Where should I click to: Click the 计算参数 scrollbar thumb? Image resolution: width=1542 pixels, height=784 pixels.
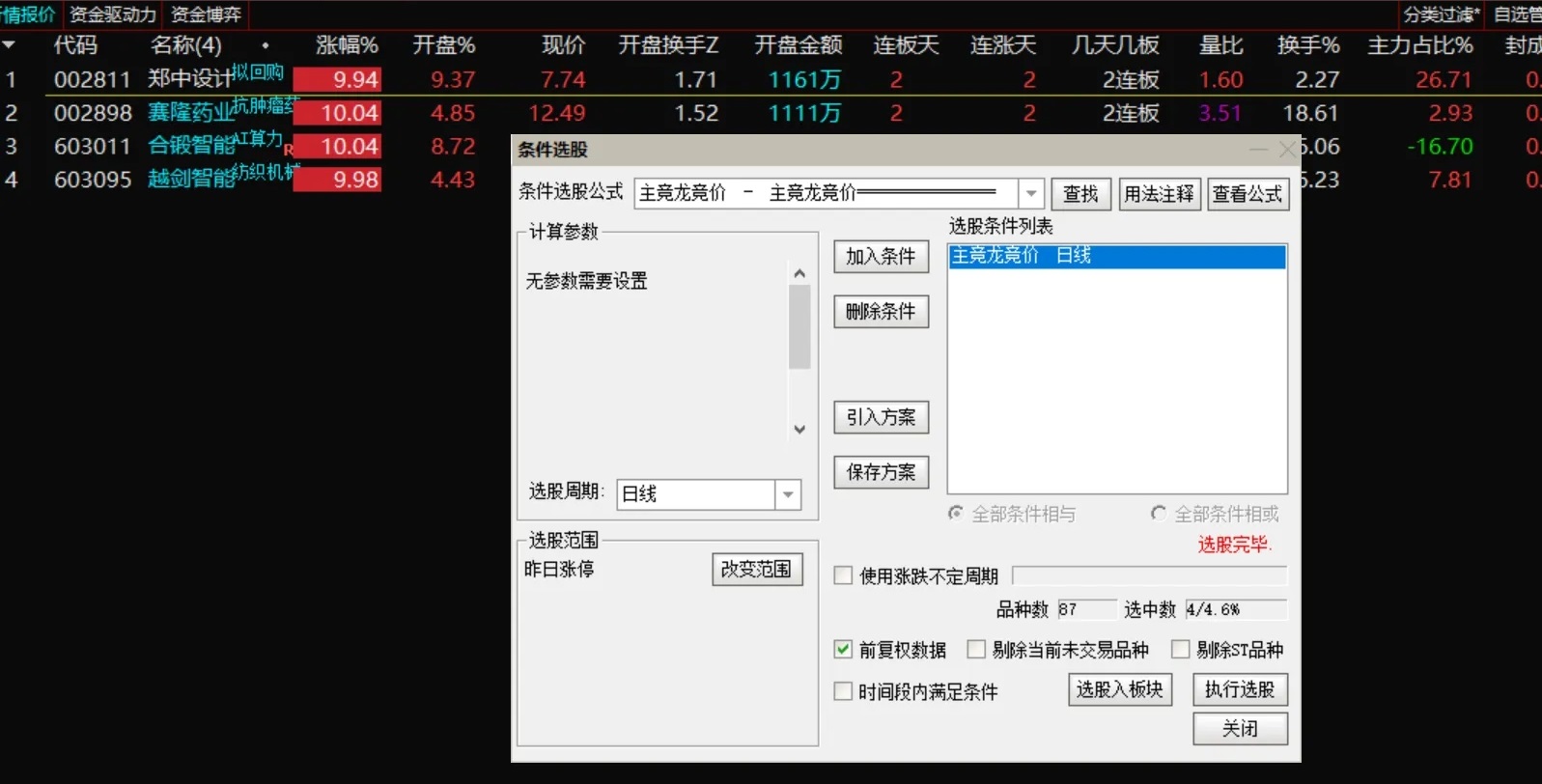[x=799, y=327]
